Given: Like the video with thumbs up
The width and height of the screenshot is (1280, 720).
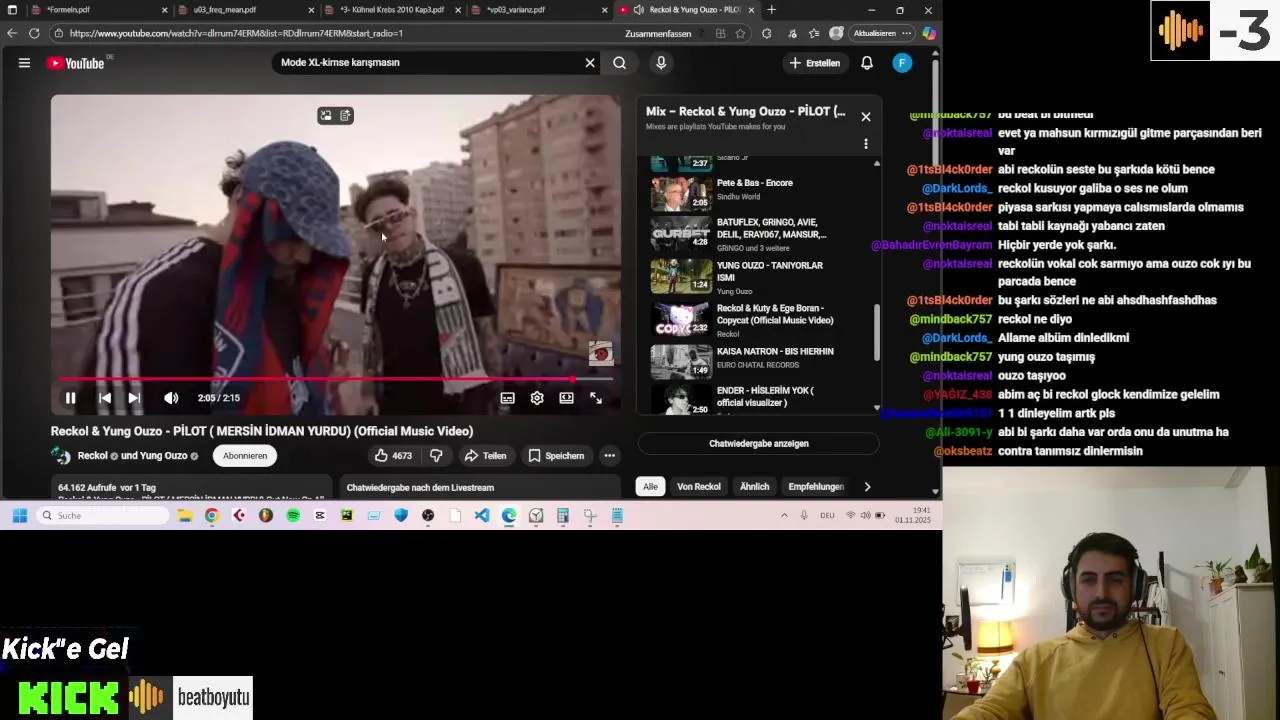Looking at the screenshot, I should coord(394,456).
